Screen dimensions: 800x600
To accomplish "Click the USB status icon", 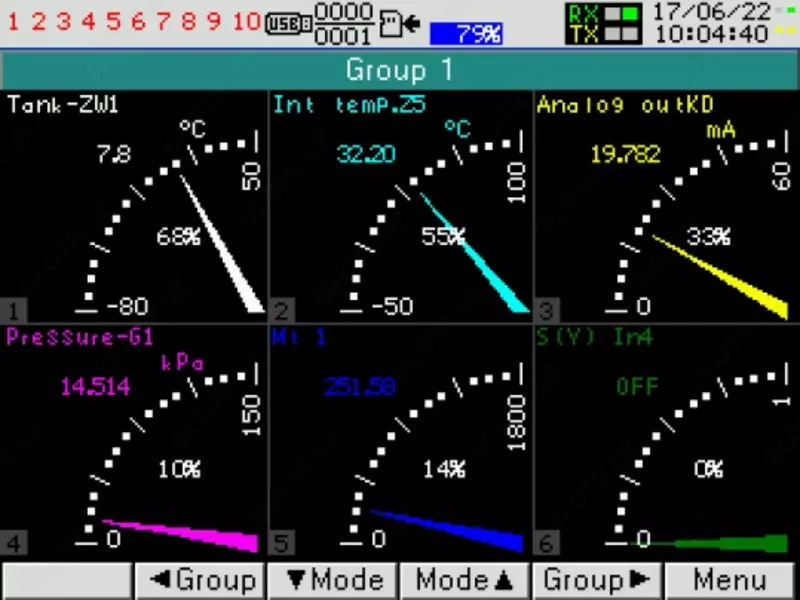I will click(x=288, y=23).
